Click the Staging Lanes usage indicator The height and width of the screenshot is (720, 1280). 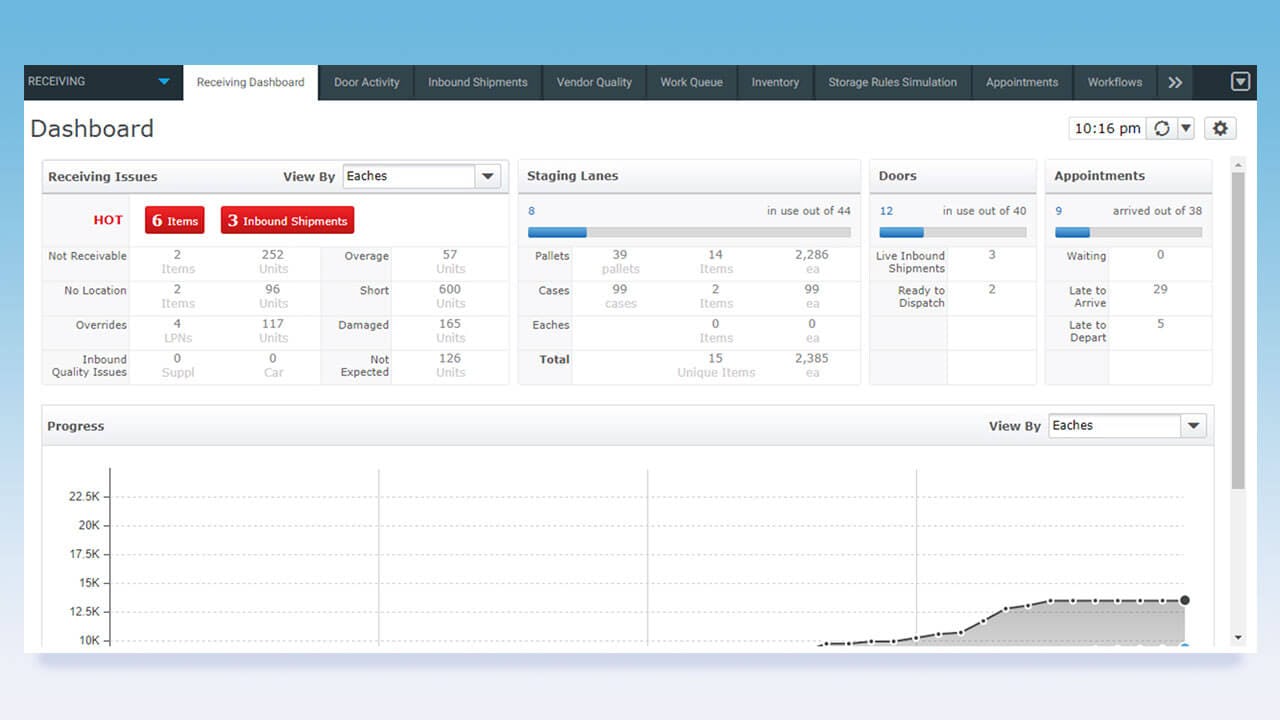pyautogui.click(x=688, y=232)
